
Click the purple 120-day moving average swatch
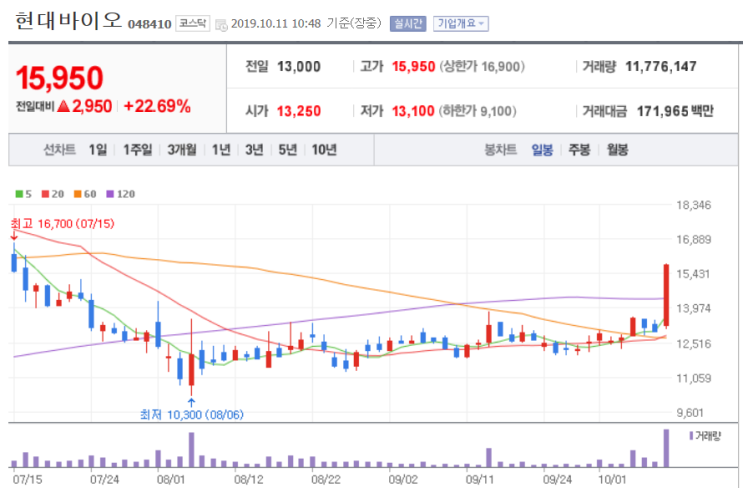coord(110,194)
